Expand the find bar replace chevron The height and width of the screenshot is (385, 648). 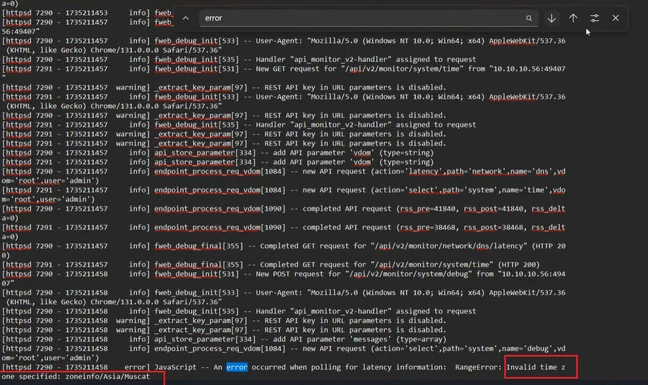[186, 18]
